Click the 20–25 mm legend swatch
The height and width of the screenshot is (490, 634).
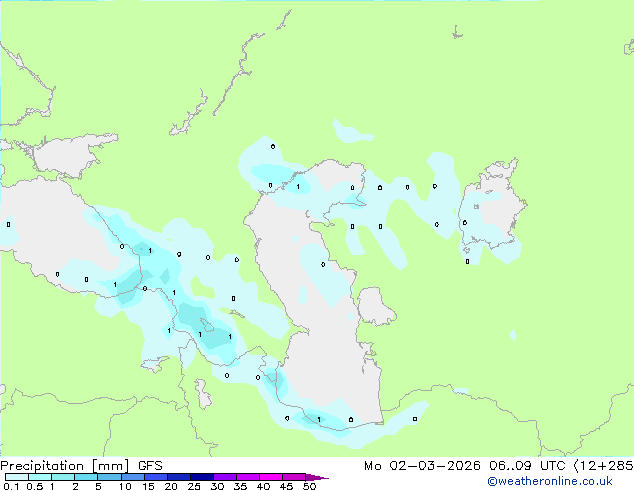[x=178, y=477]
